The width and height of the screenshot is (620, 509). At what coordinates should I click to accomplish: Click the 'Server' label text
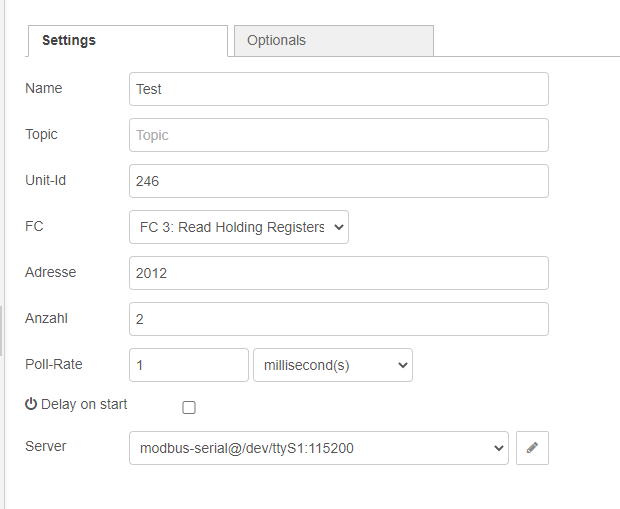click(46, 446)
